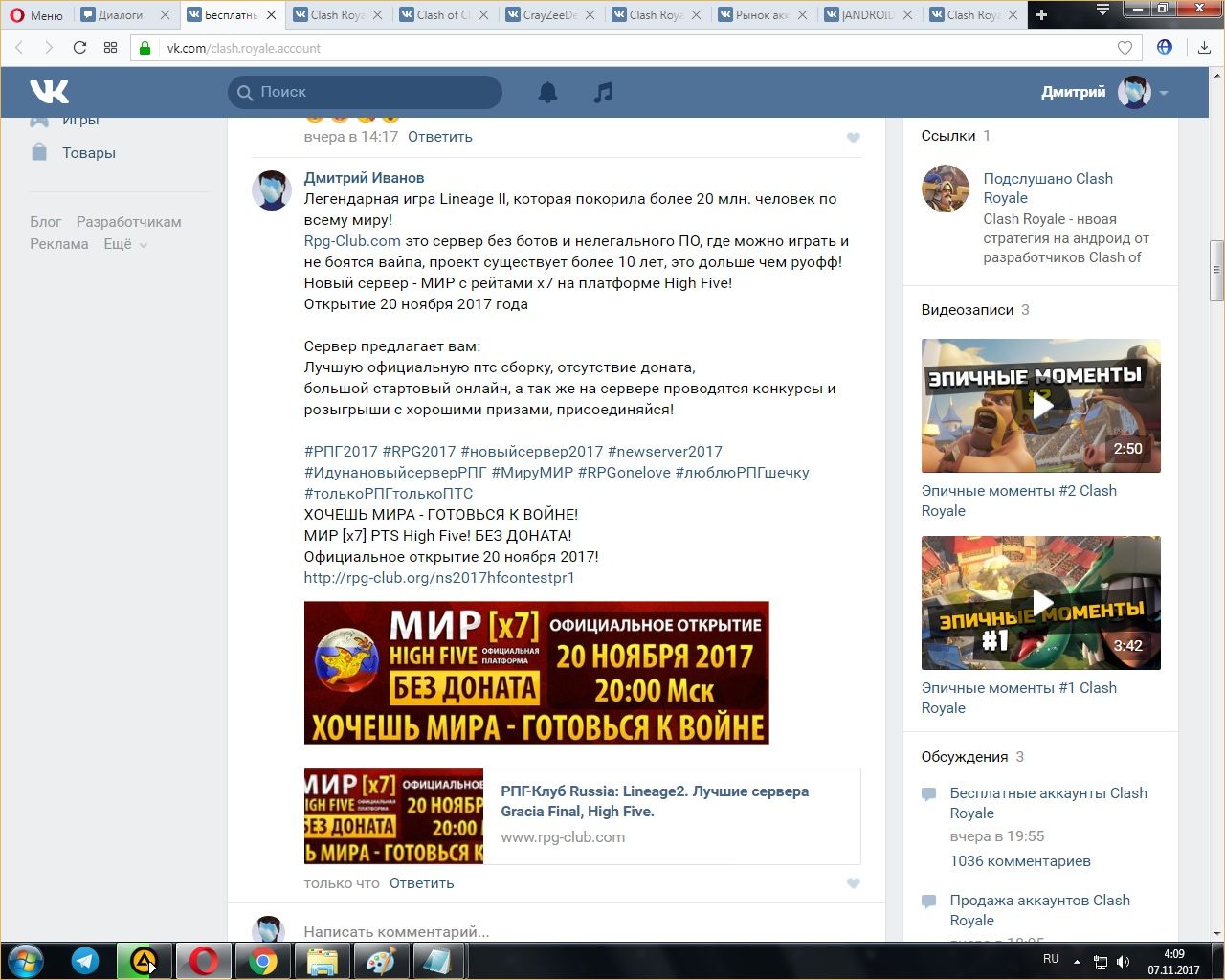Open tab list menu in Opera tab bar

coord(1102,11)
